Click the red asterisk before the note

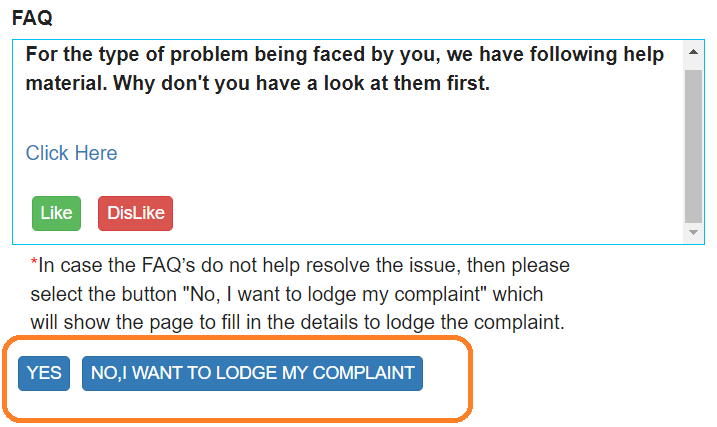point(34,265)
